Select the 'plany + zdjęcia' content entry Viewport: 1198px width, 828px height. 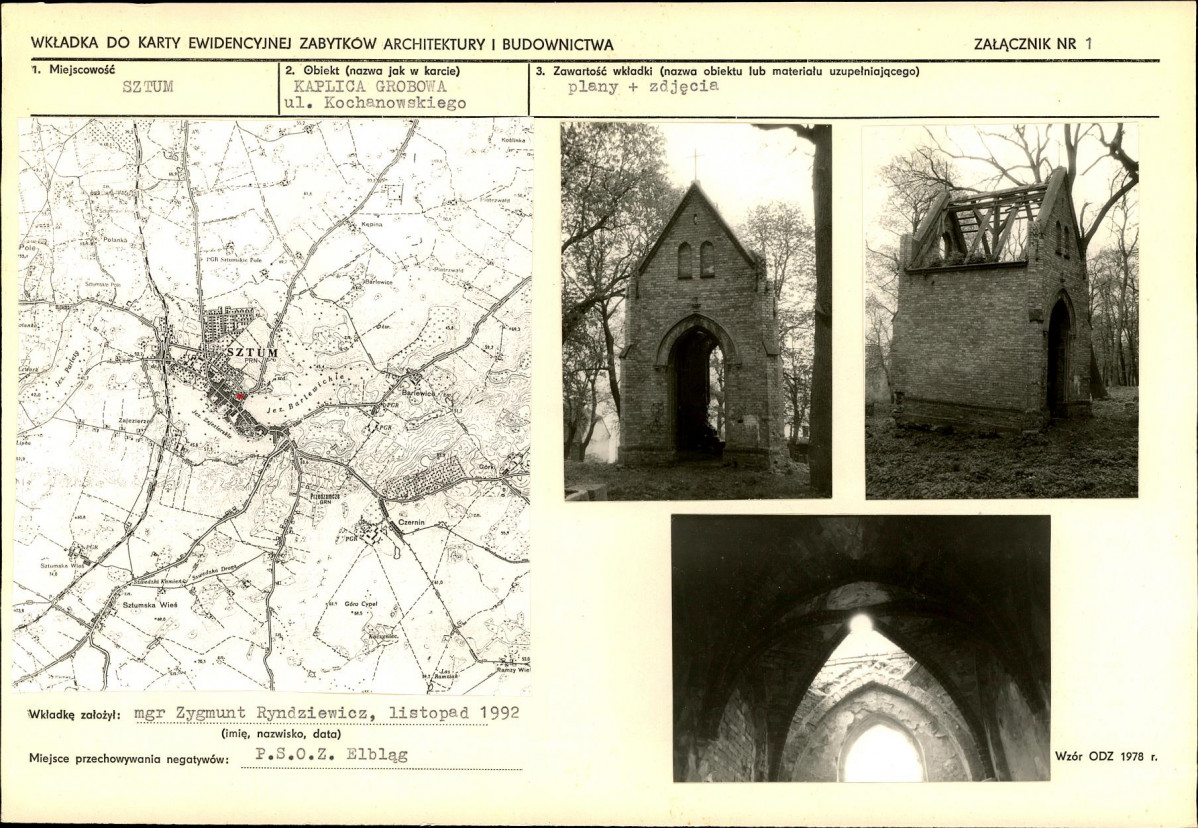point(643,87)
